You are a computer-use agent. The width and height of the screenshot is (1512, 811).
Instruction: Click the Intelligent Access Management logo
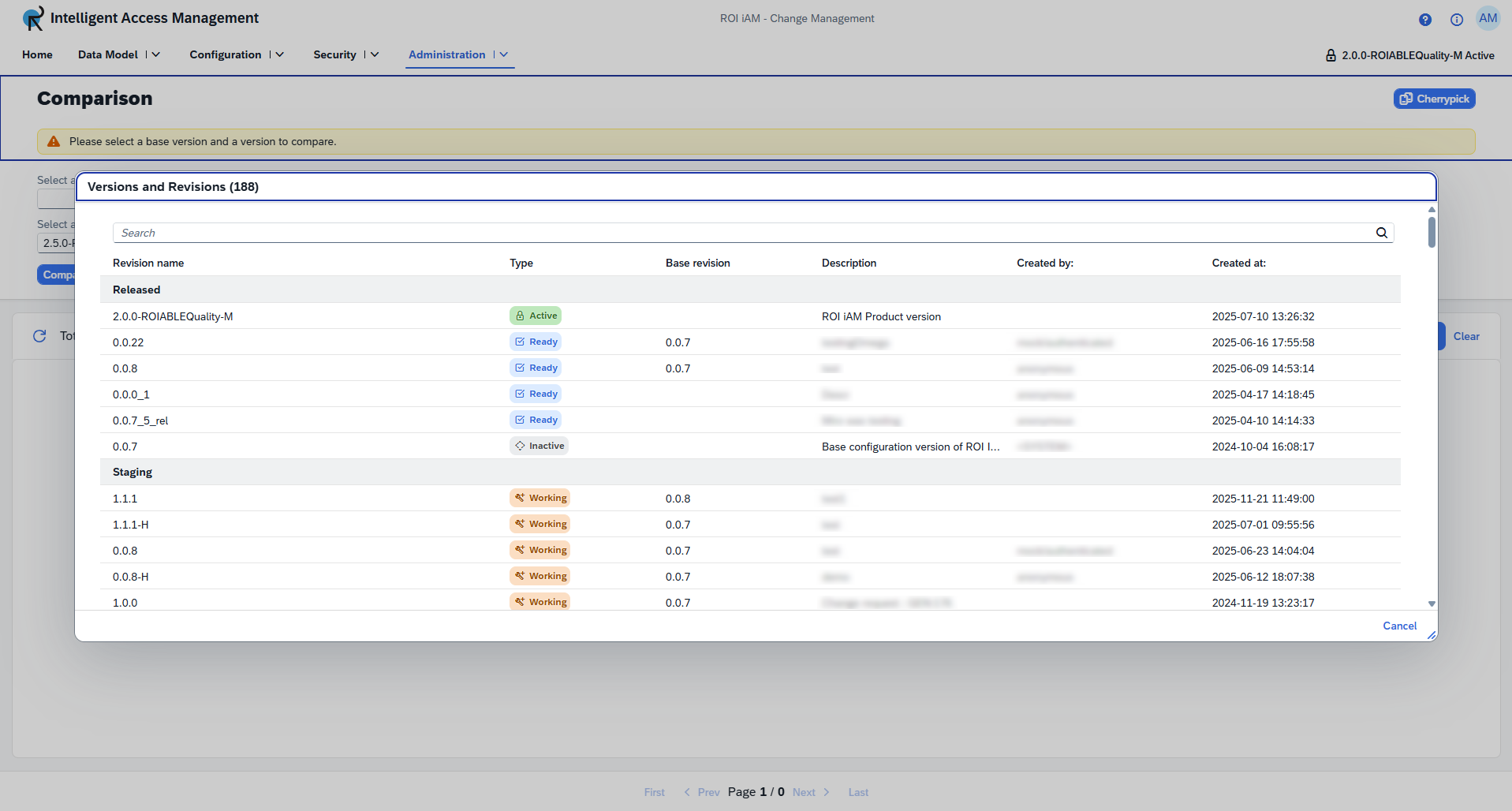pos(32,17)
